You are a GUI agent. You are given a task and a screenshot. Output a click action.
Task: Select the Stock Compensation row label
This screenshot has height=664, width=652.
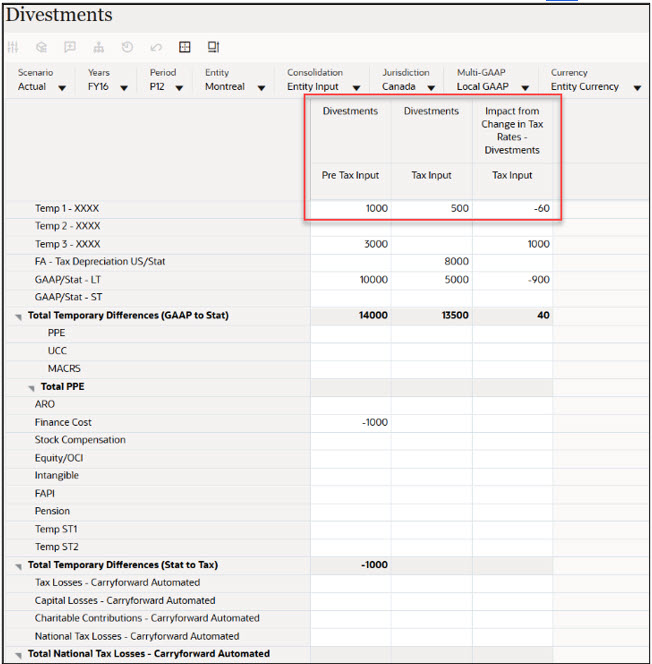click(x=80, y=440)
